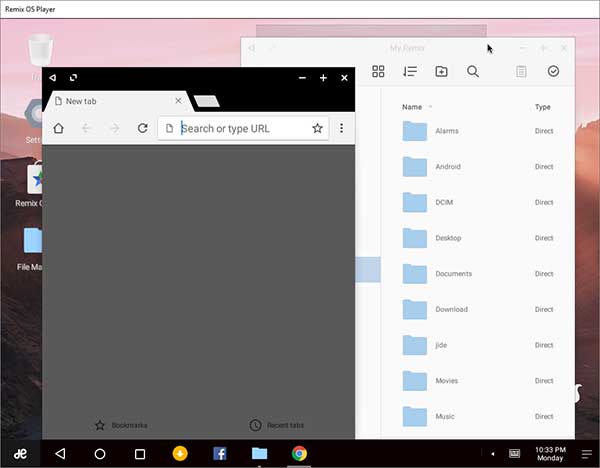Sort by Name column header
This screenshot has width=600, height=468.
(412, 107)
